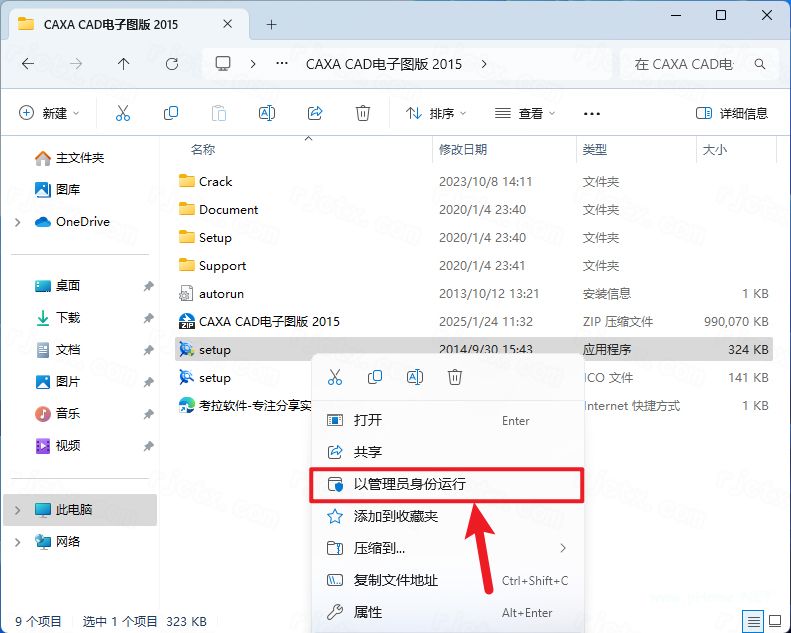Open the Crack folder
The image size is (791, 633).
474,181
